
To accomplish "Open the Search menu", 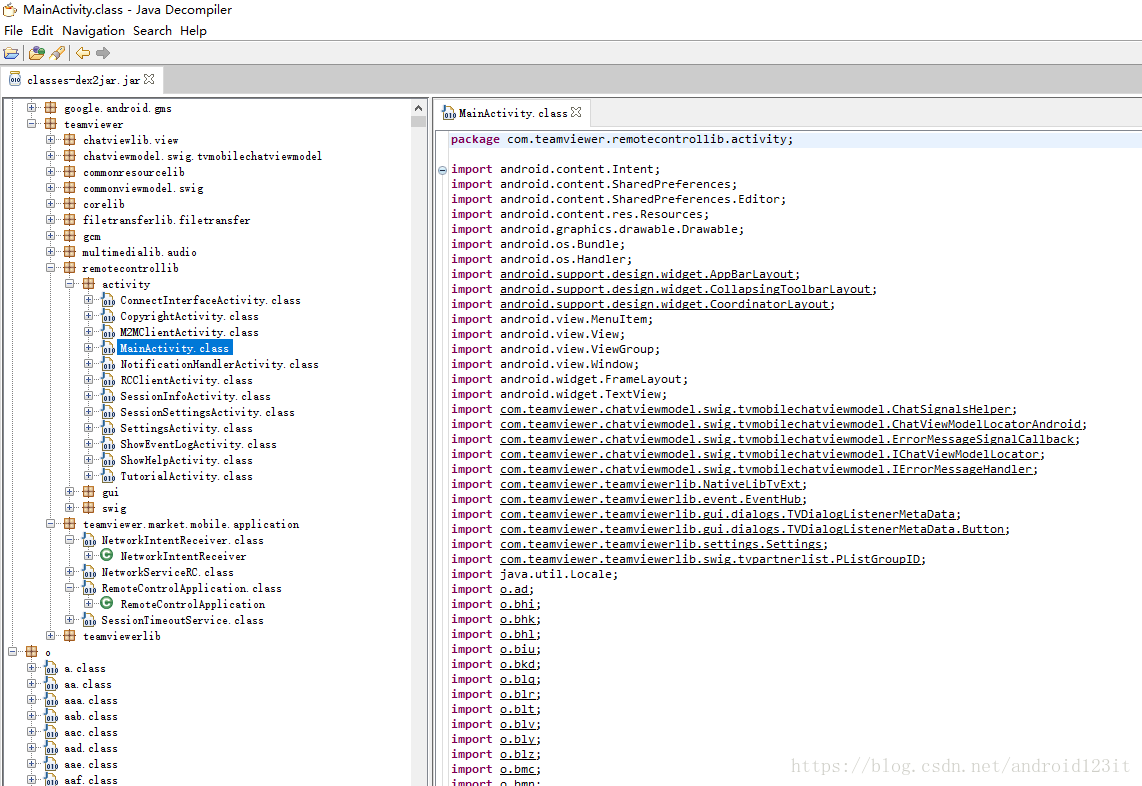I will (152, 31).
